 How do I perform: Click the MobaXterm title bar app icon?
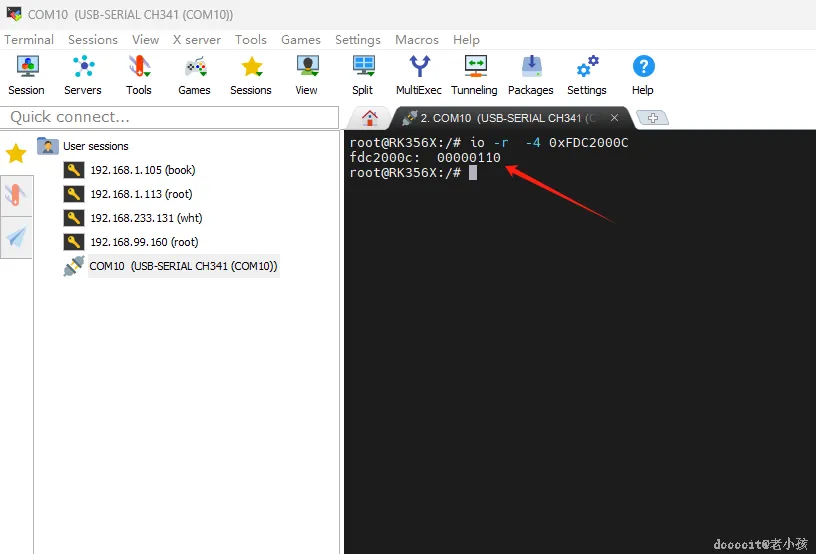14,14
